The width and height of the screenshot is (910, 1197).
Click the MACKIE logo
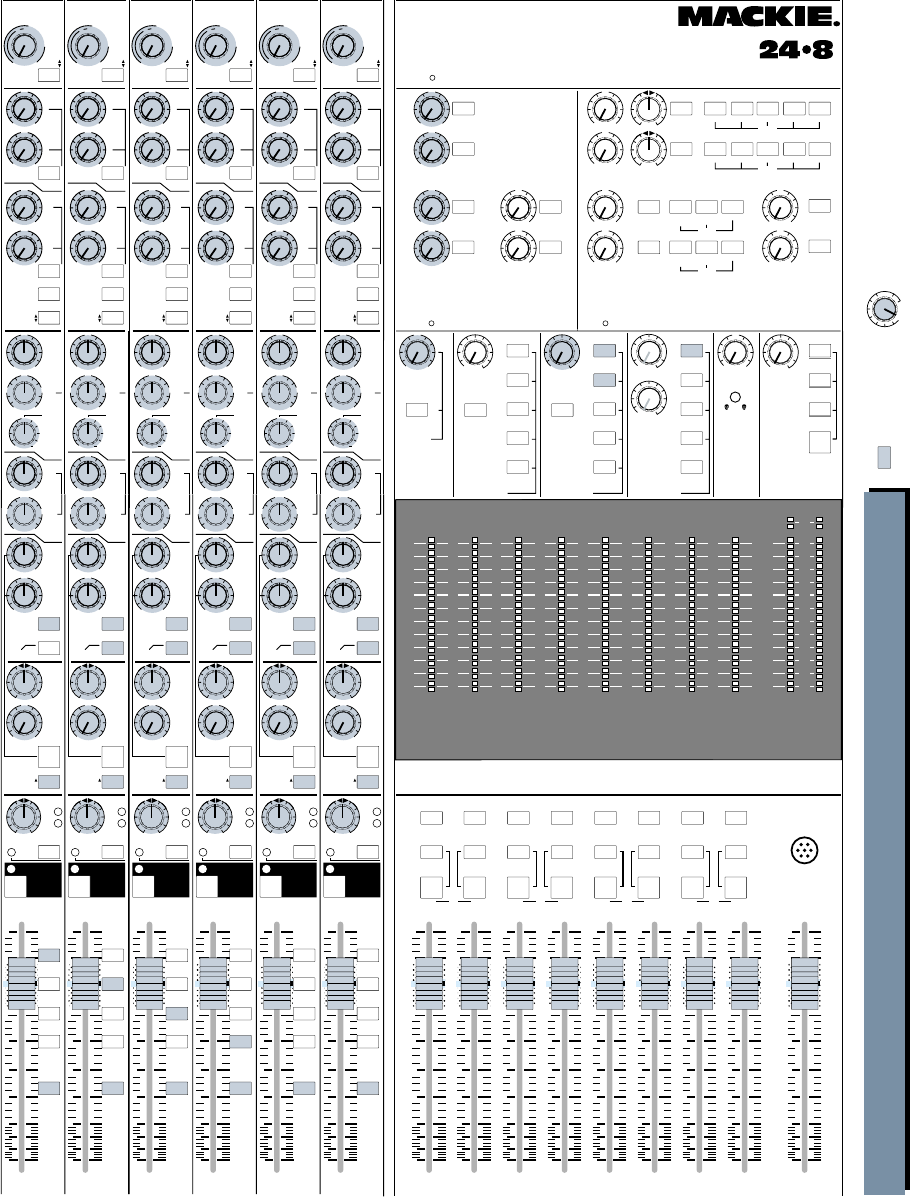coord(758,17)
